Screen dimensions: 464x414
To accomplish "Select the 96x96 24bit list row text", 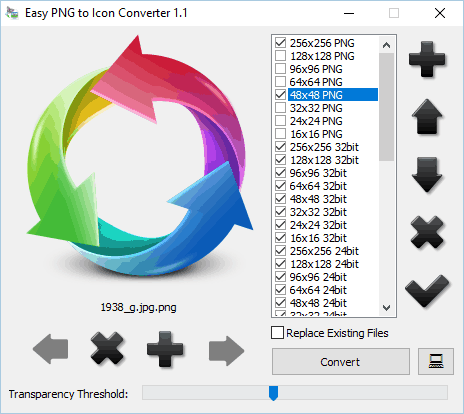I will pos(318,277).
